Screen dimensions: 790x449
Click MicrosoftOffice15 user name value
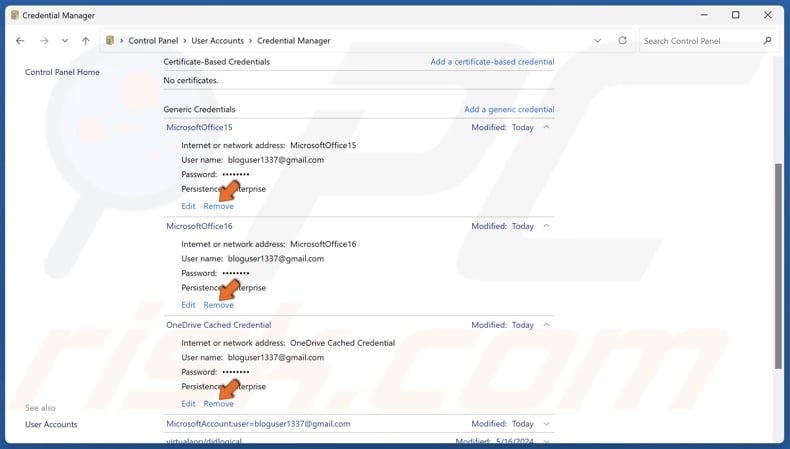[276, 160]
